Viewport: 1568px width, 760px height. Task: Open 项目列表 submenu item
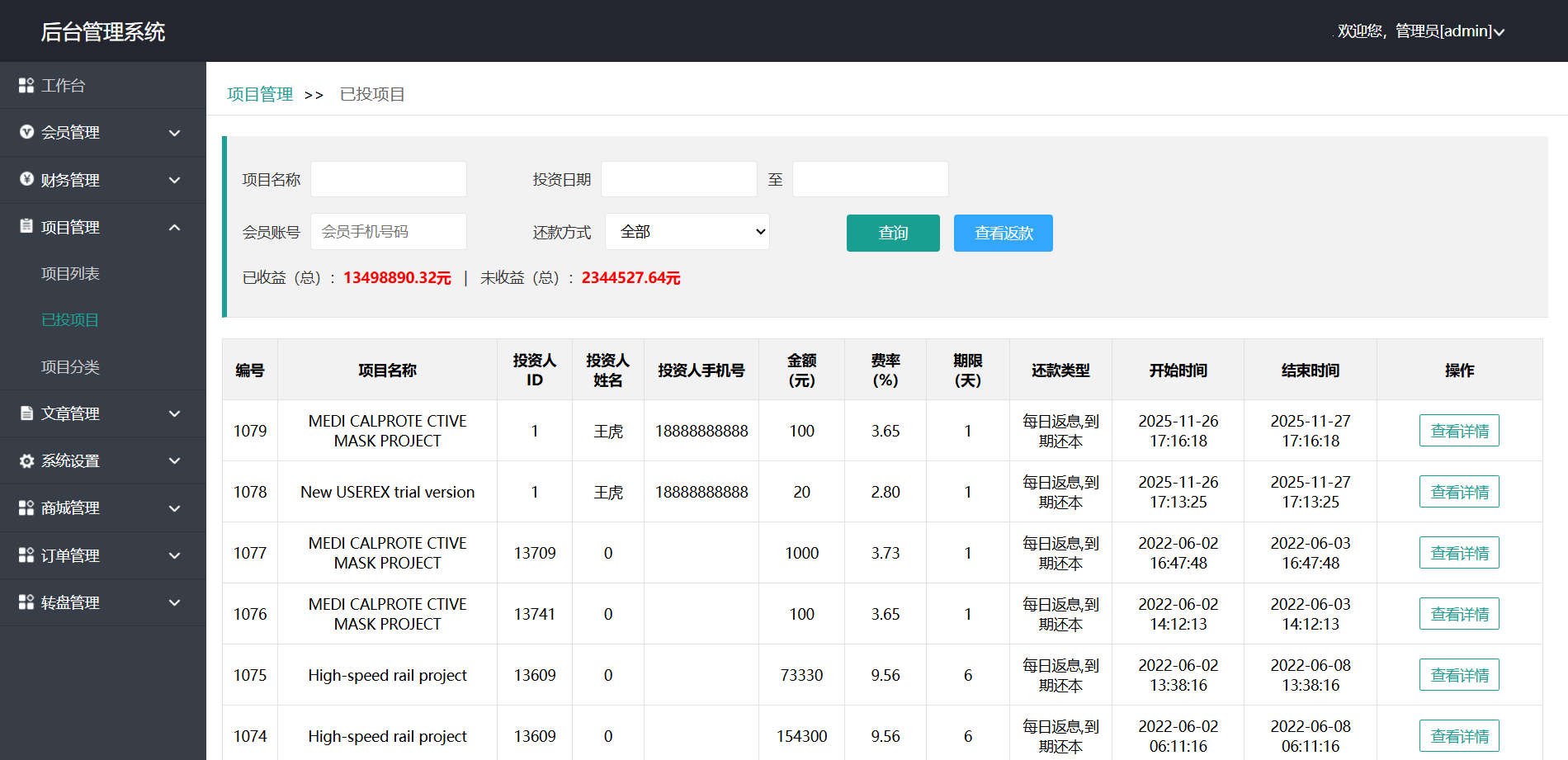coord(70,273)
